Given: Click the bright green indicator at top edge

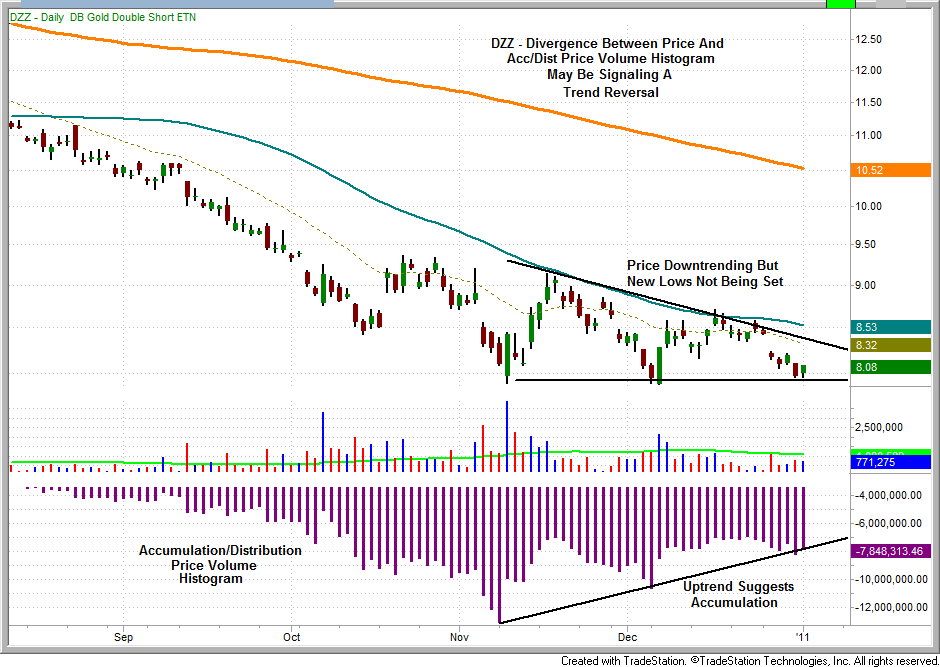Looking at the screenshot, I should click(842, 4).
